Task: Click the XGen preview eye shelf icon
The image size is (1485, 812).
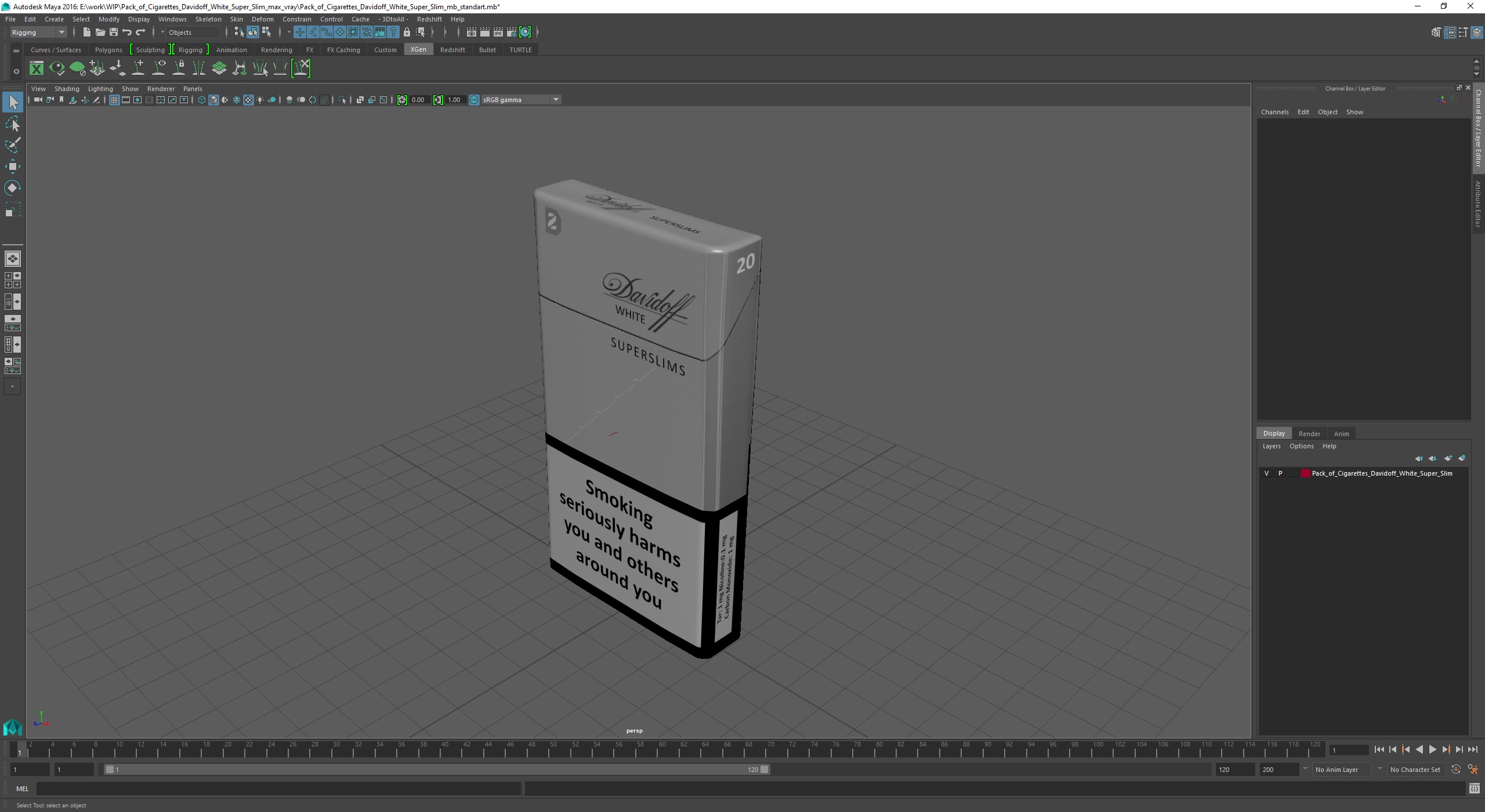Action: pyautogui.click(x=57, y=68)
